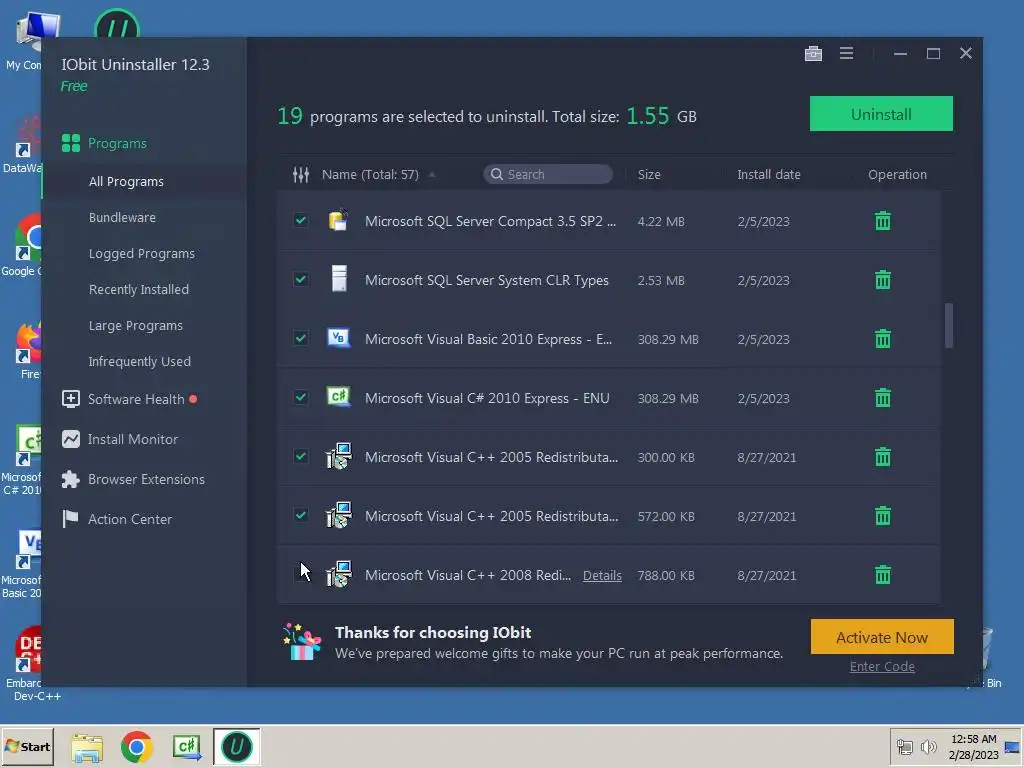Open Chrome from the taskbar
Viewport: 1024px width, 768px height.
coord(136,746)
